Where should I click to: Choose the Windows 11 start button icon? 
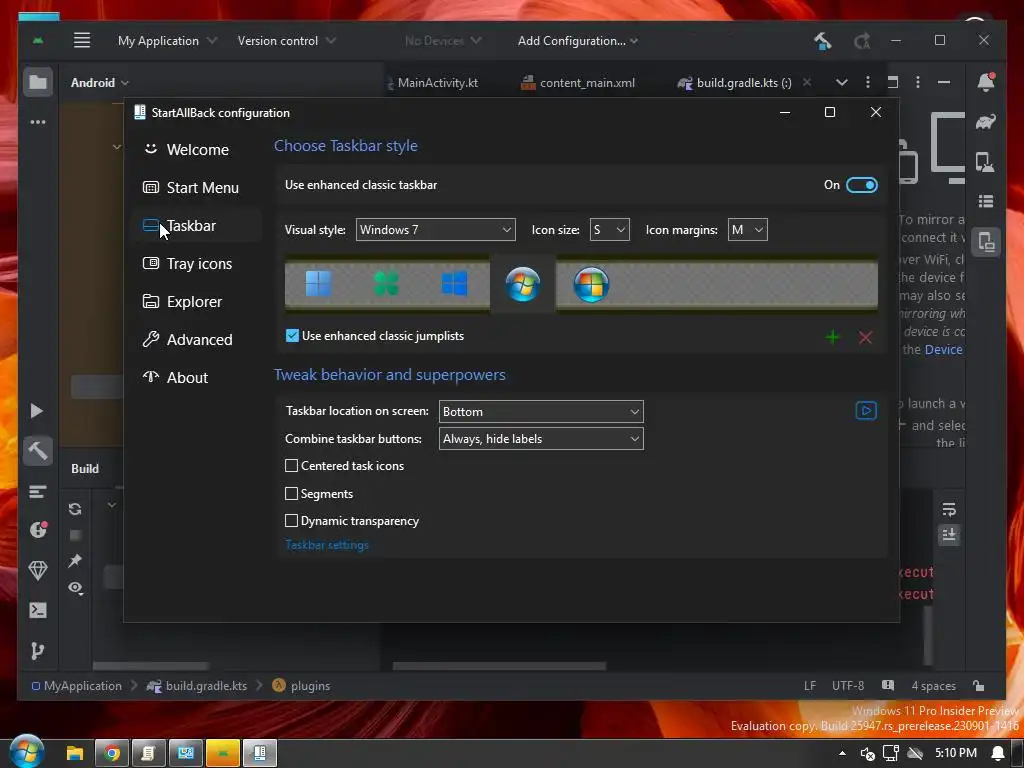[319, 284]
